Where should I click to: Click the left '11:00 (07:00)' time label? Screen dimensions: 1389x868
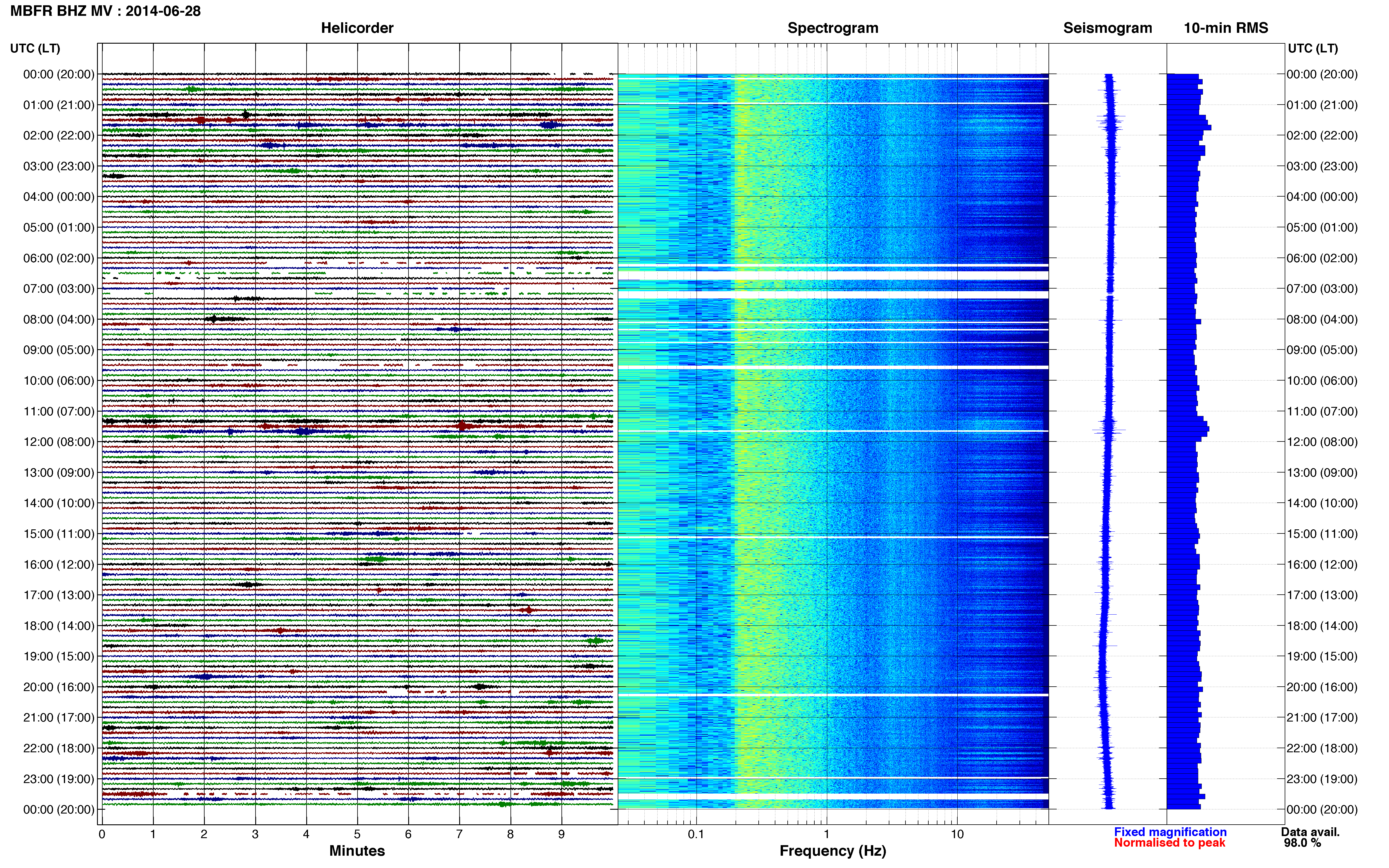[x=59, y=412]
